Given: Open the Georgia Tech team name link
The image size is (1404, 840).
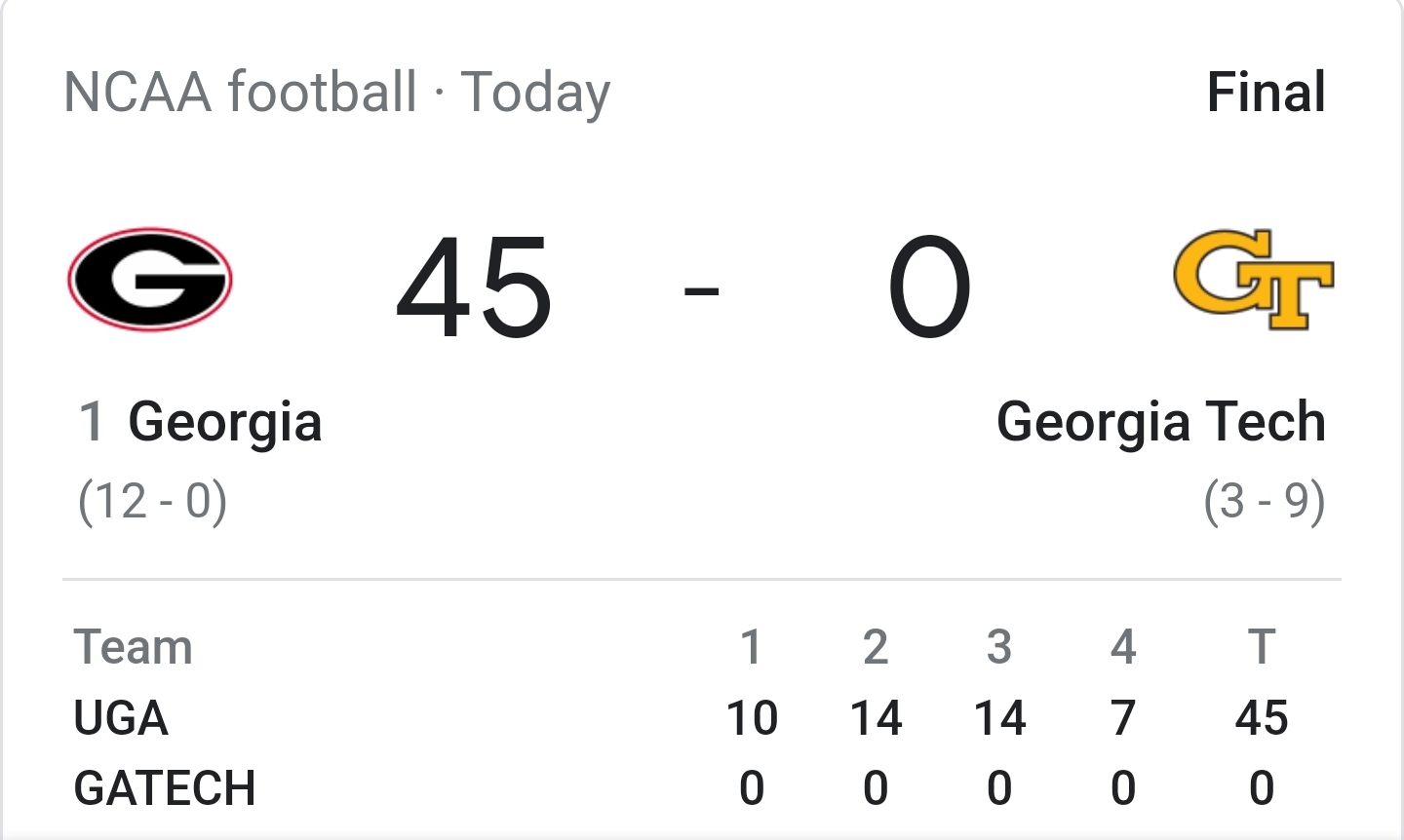Looking at the screenshot, I should [1161, 422].
